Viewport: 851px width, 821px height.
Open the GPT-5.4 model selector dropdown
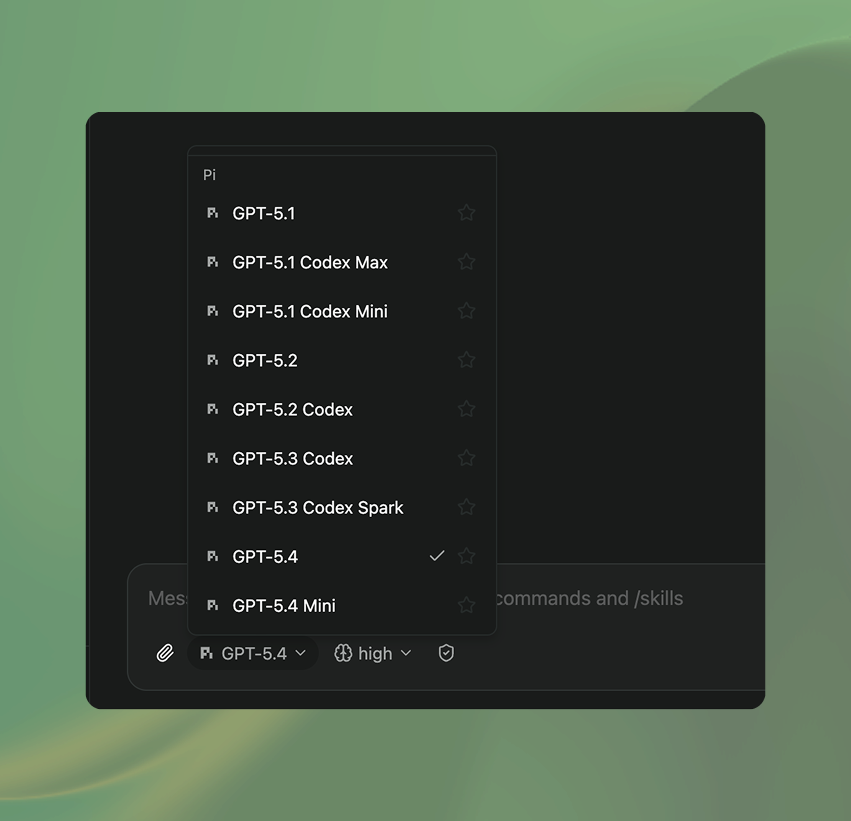tap(253, 653)
